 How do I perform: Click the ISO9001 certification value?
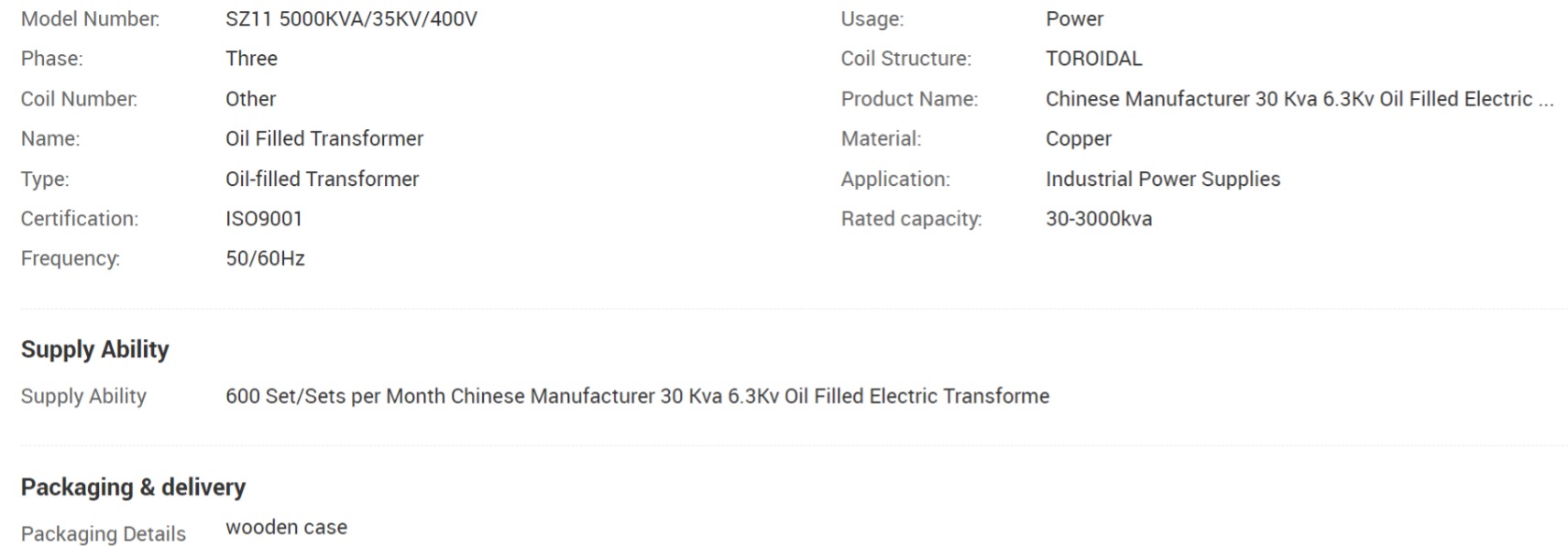[x=264, y=219]
